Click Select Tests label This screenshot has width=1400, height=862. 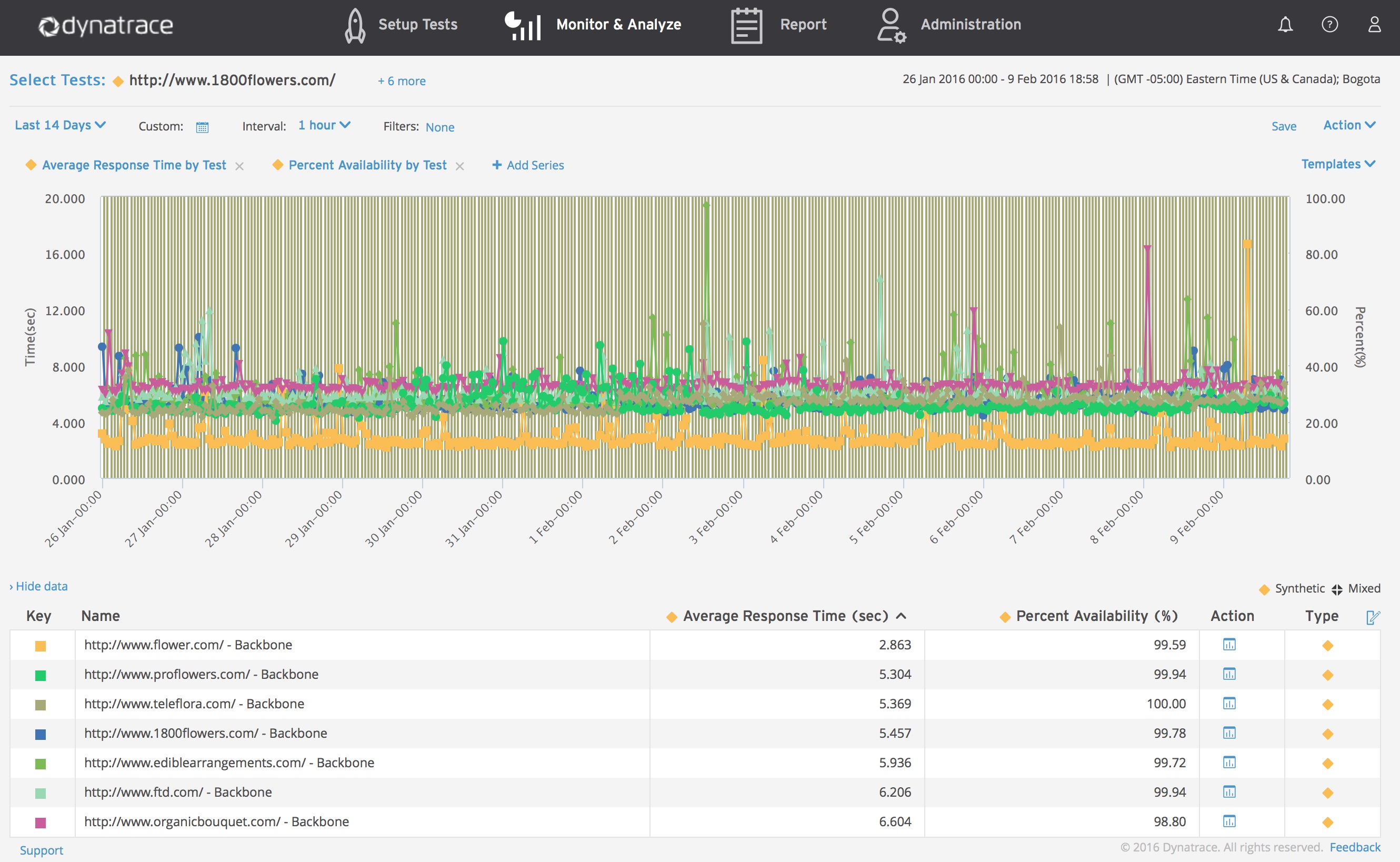(x=57, y=80)
